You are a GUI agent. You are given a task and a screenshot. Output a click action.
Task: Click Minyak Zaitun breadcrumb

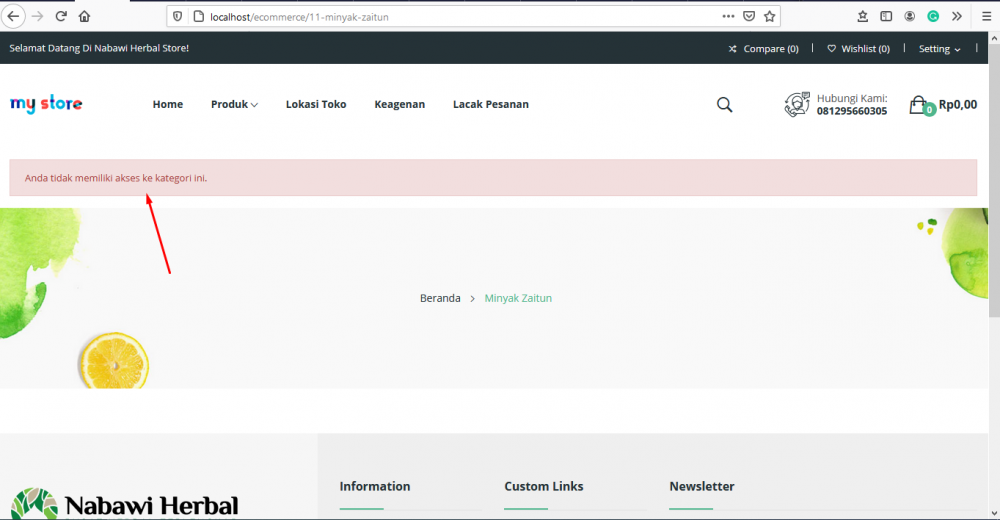click(518, 298)
